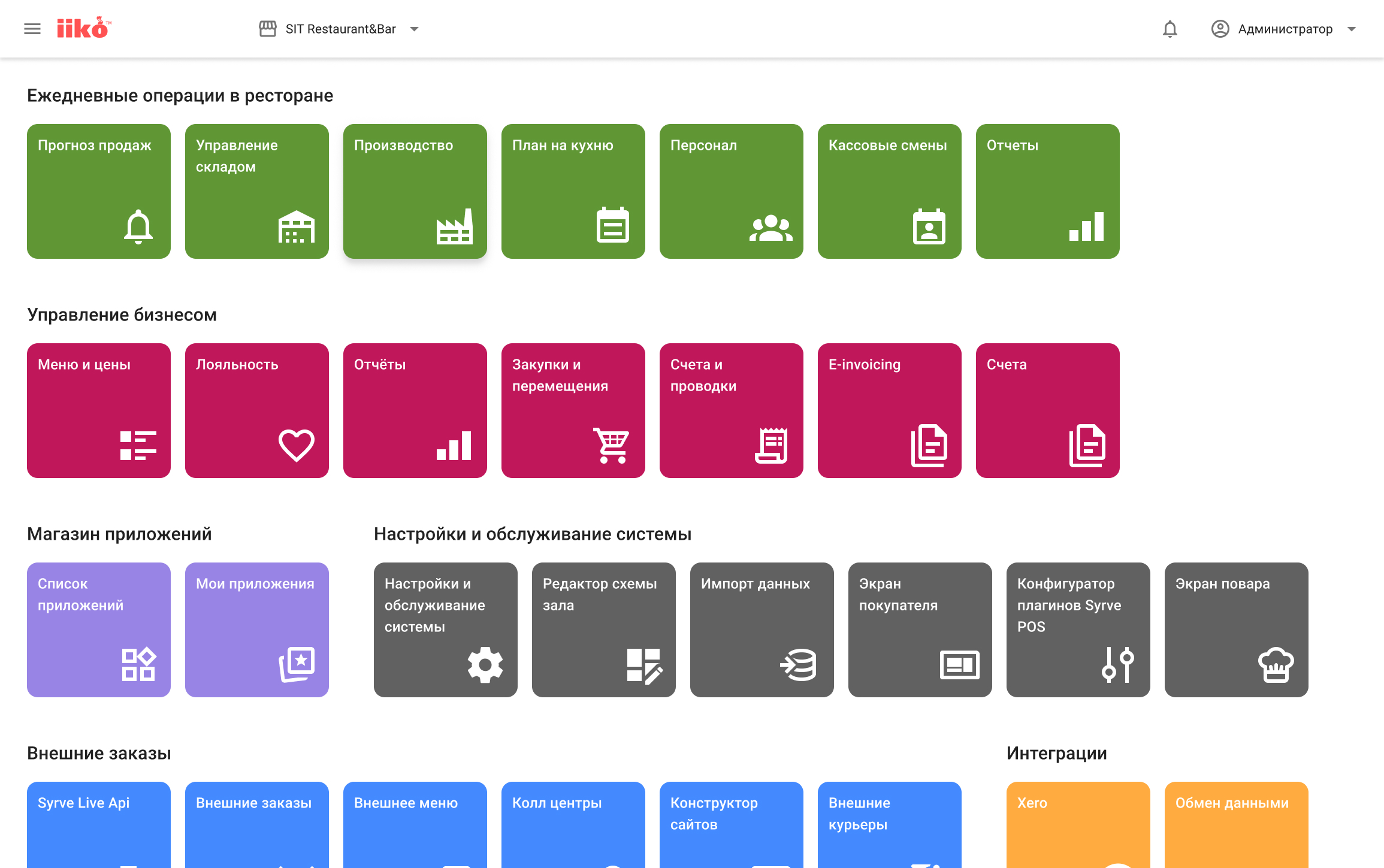This screenshot has height=868, width=1384.
Task: Click the iiko logo
Action: click(x=84, y=28)
